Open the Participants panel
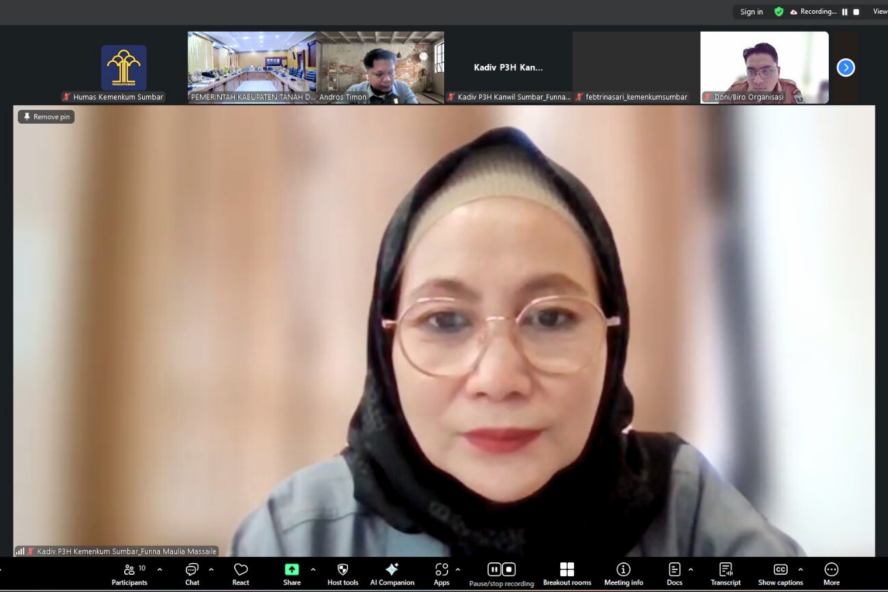 128,573
